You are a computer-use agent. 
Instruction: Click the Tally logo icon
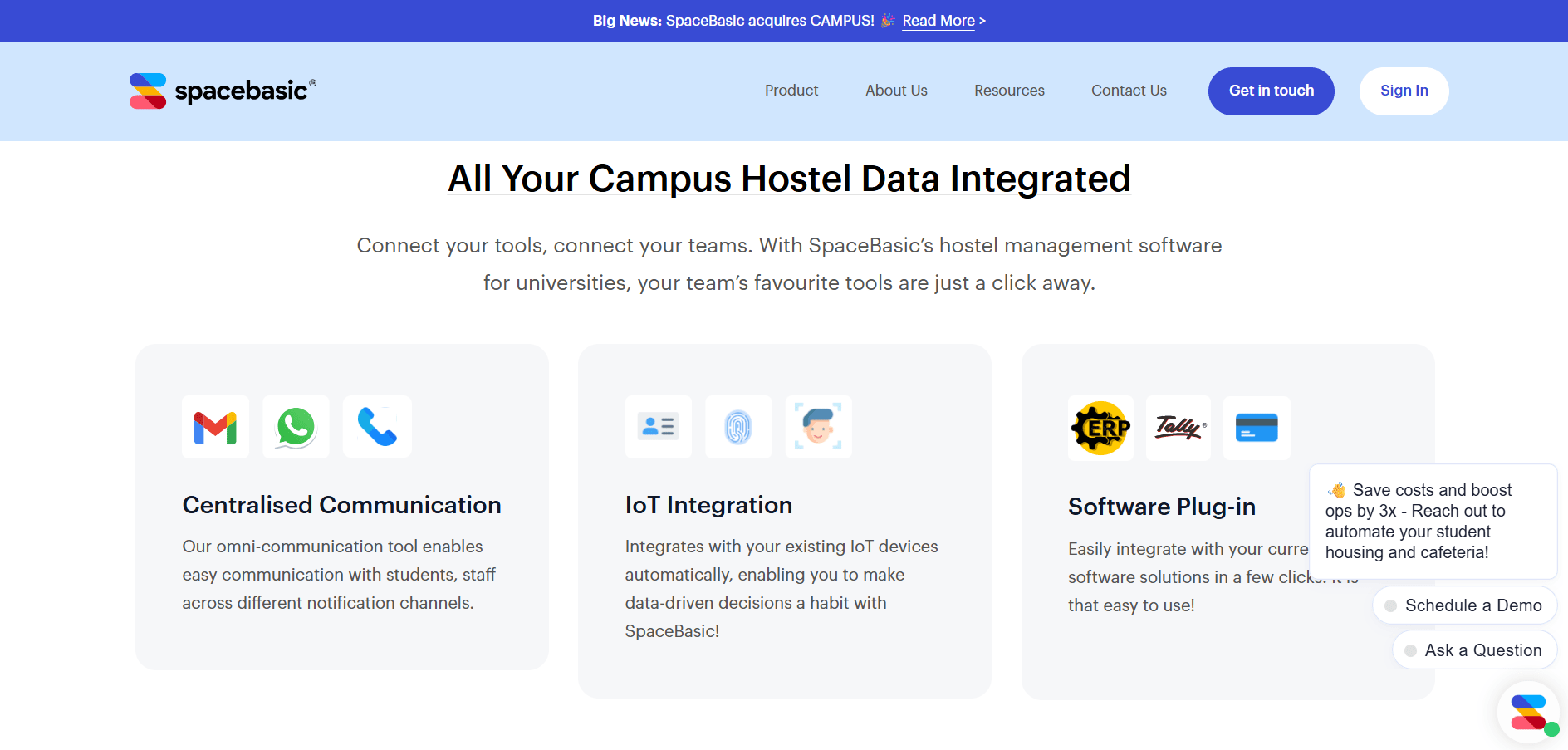click(x=1178, y=428)
